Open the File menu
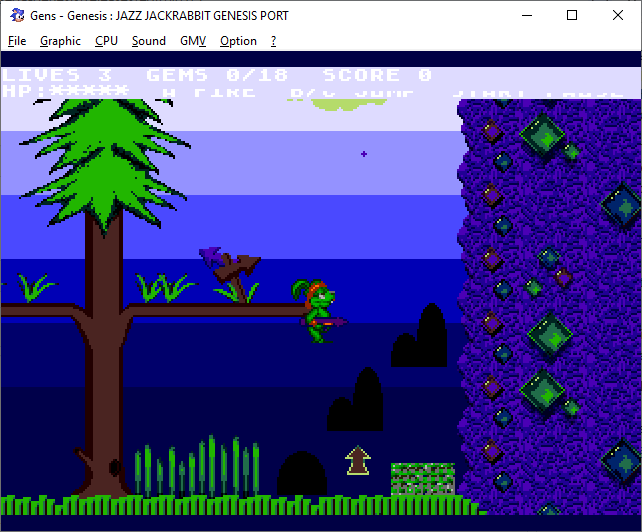This screenshot has height=532, width=642. [17, 41]
